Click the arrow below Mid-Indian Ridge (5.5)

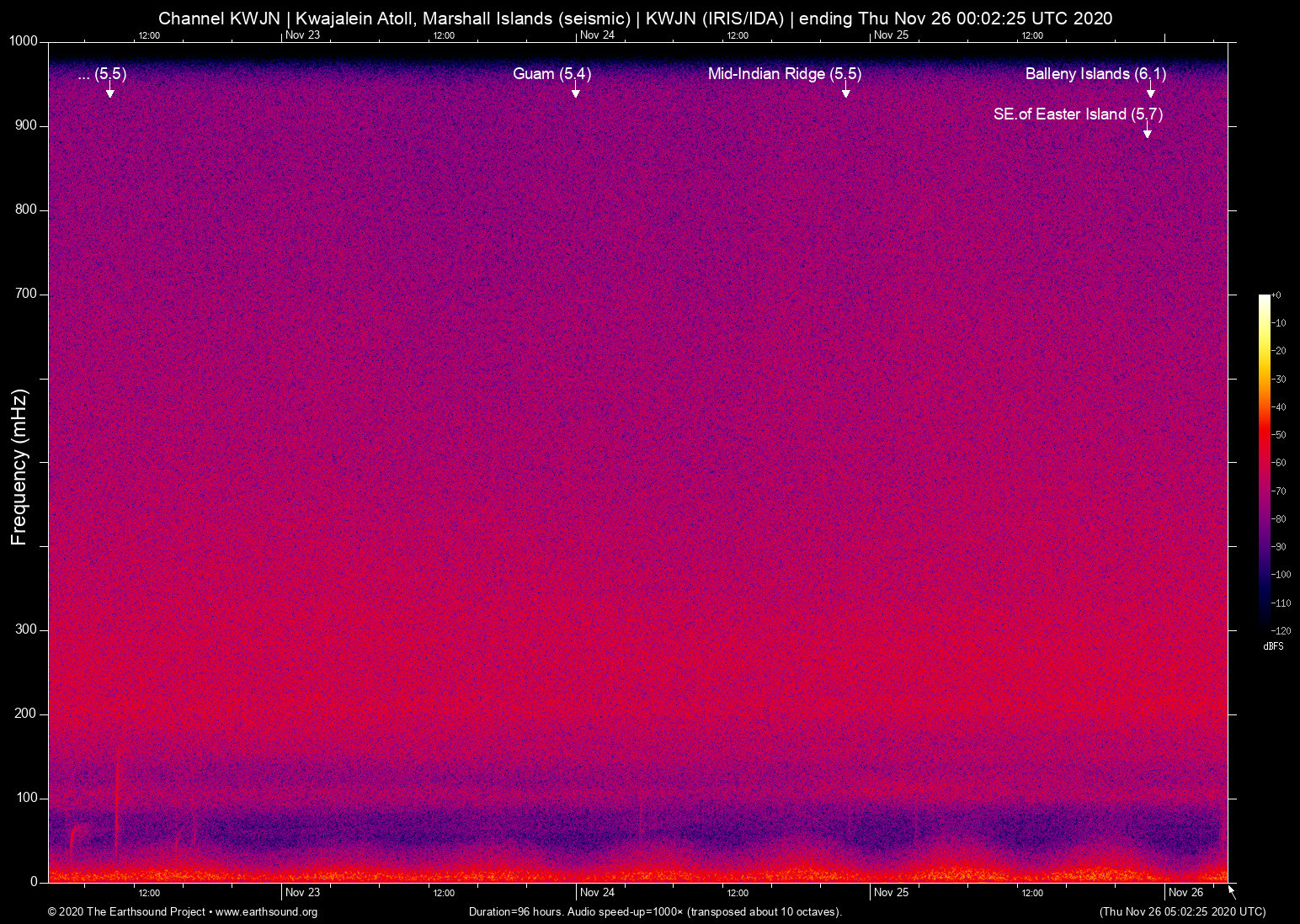tap(845, 93)
